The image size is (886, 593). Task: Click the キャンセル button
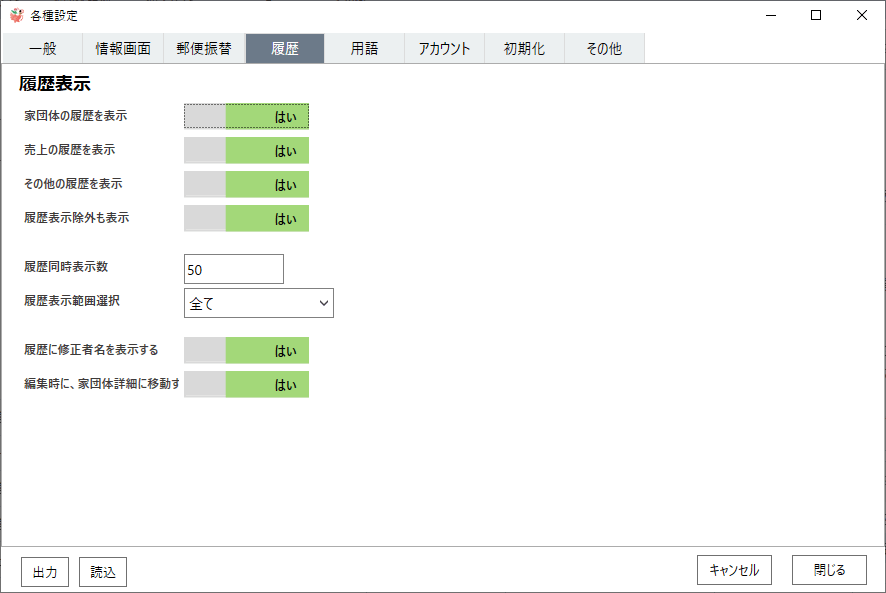click(735, 570)
